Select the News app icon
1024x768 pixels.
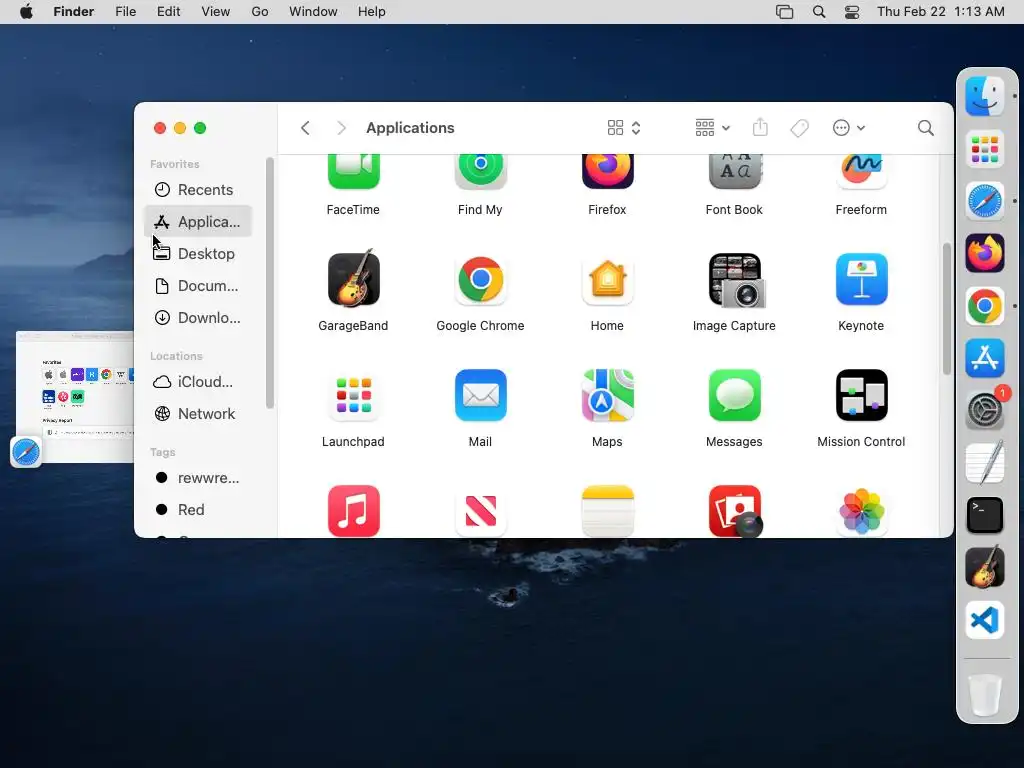tap(480, 511)
